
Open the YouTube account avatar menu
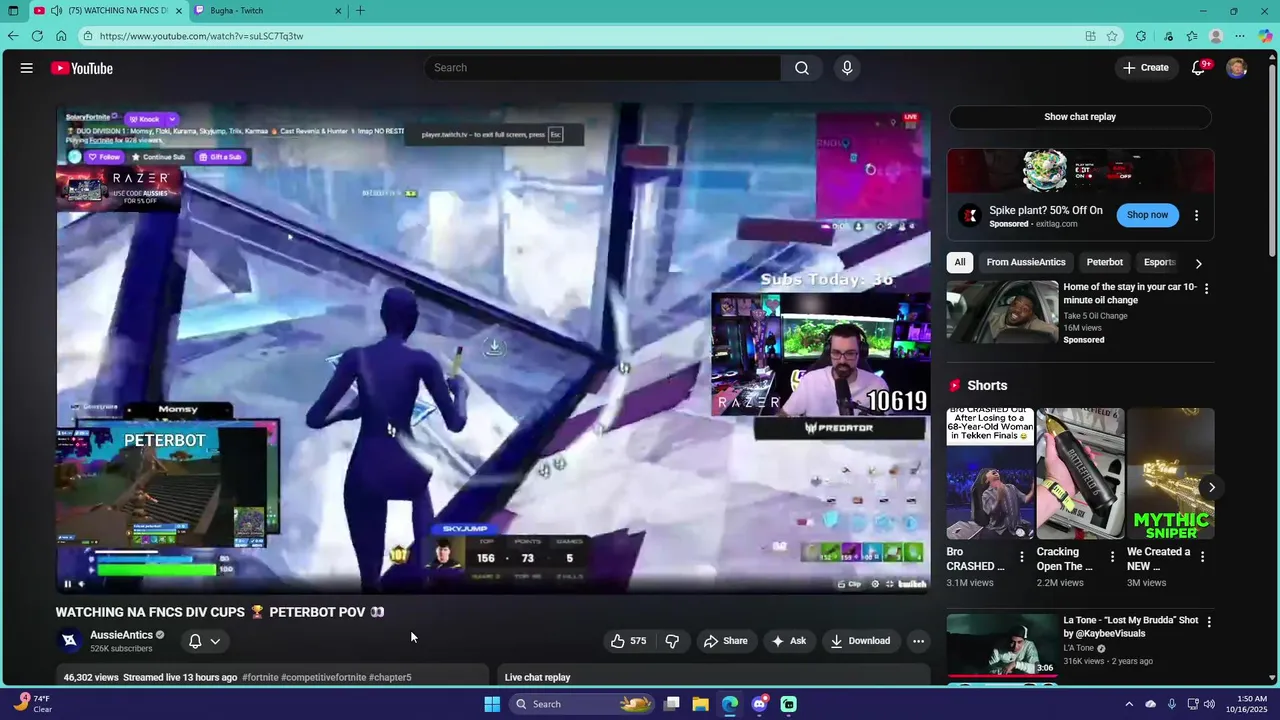click(1237, 68)
